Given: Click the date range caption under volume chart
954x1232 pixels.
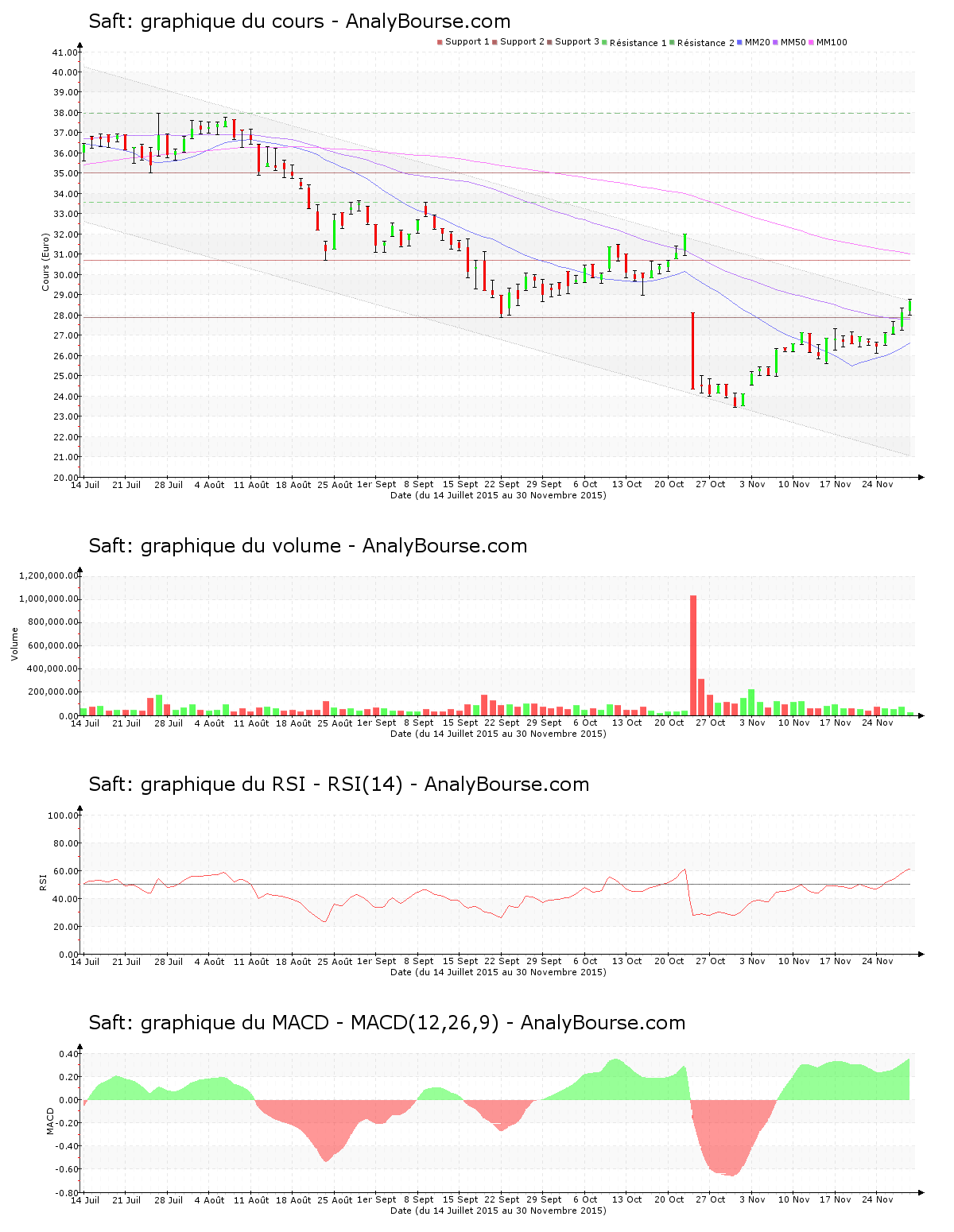Looking at the screenshot, I should 498,734.
